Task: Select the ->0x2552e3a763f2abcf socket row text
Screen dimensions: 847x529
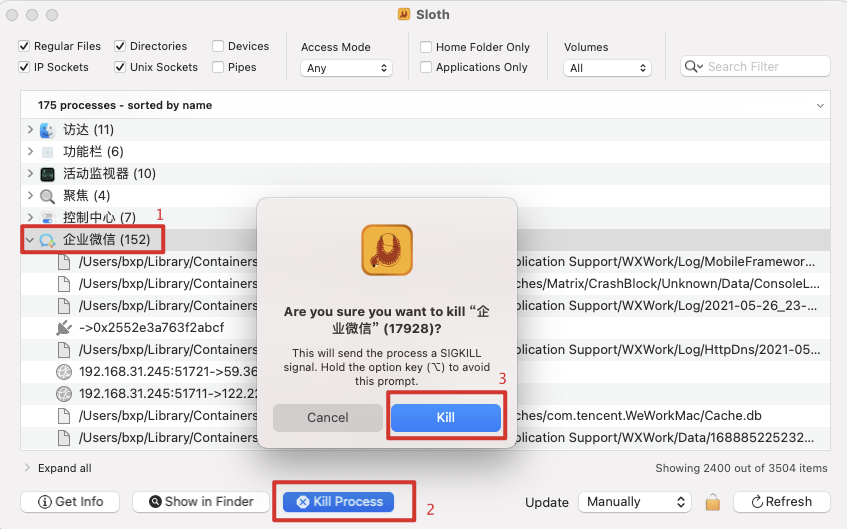Action: pos(151,328)
